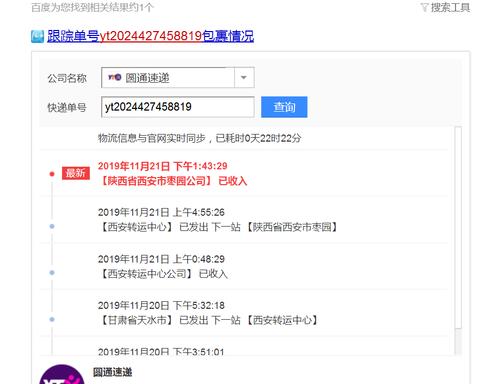Image resolution: width=499 pixels, height=384 pixels.
Task: Select 【甘肃省天水市】 已发出 下一站 line
Action: click(208, 320)
